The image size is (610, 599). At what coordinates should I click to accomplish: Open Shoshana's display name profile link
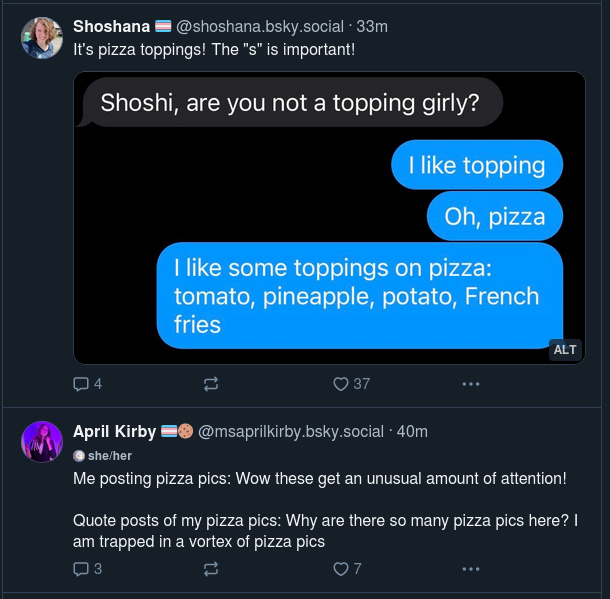[x=111, y=26]
